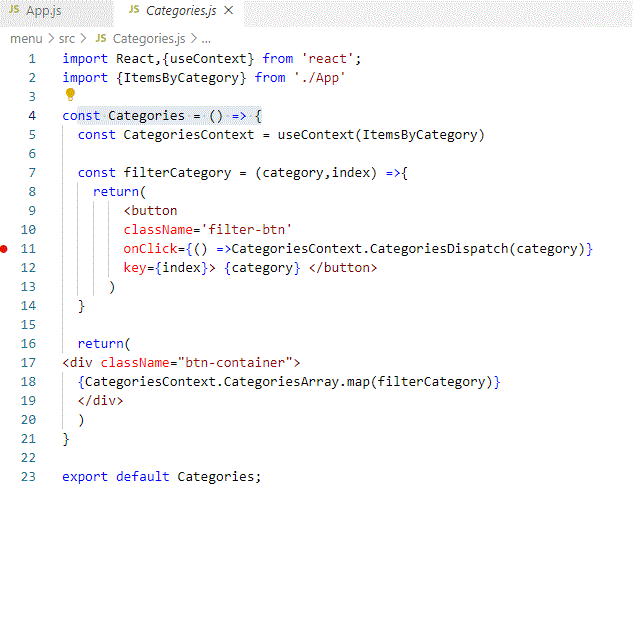
Task: Click 'Categories' on the const declaration line
Action: (146, 116)
